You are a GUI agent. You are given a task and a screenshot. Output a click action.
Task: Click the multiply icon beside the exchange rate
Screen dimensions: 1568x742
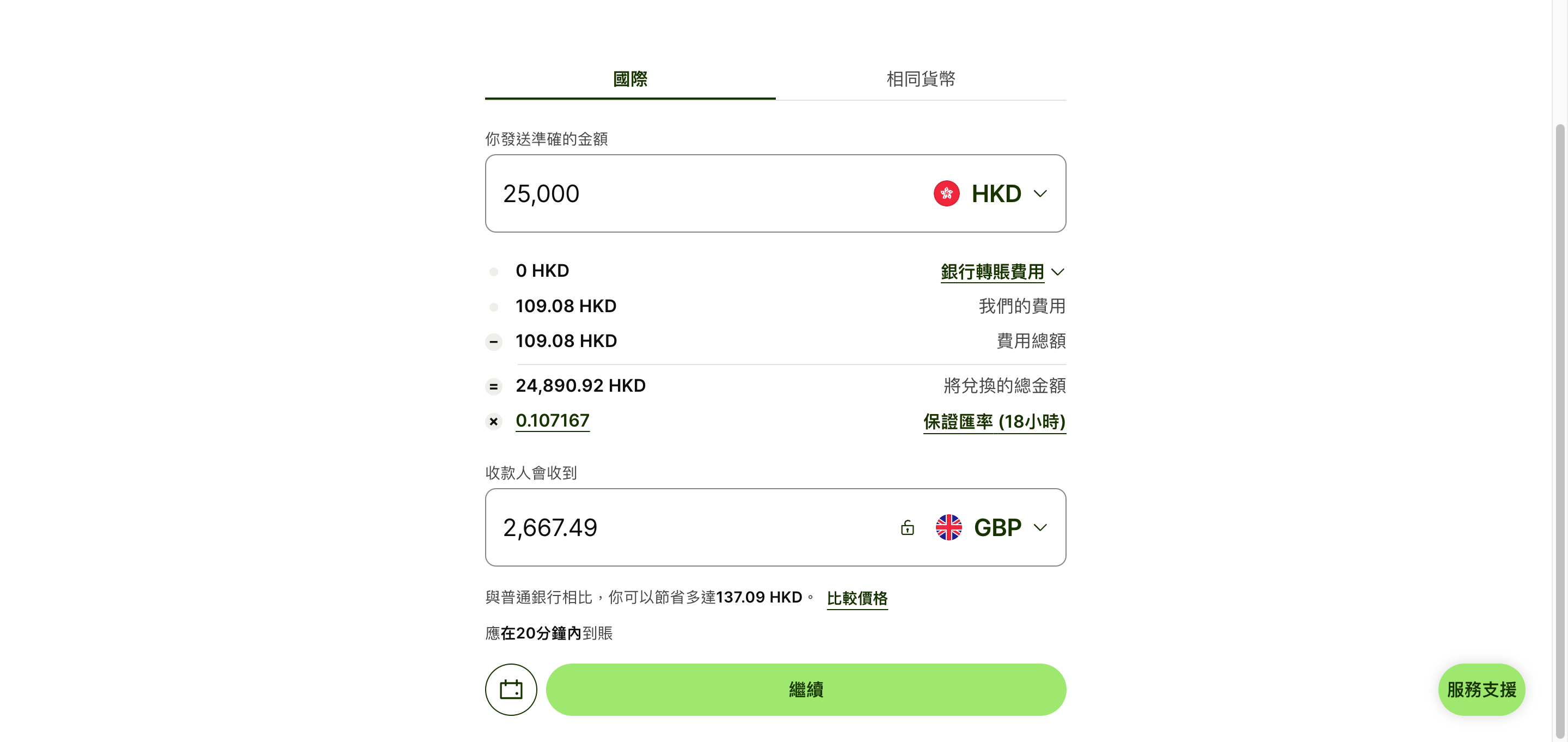pyautogui.click(x=494, y=421)
